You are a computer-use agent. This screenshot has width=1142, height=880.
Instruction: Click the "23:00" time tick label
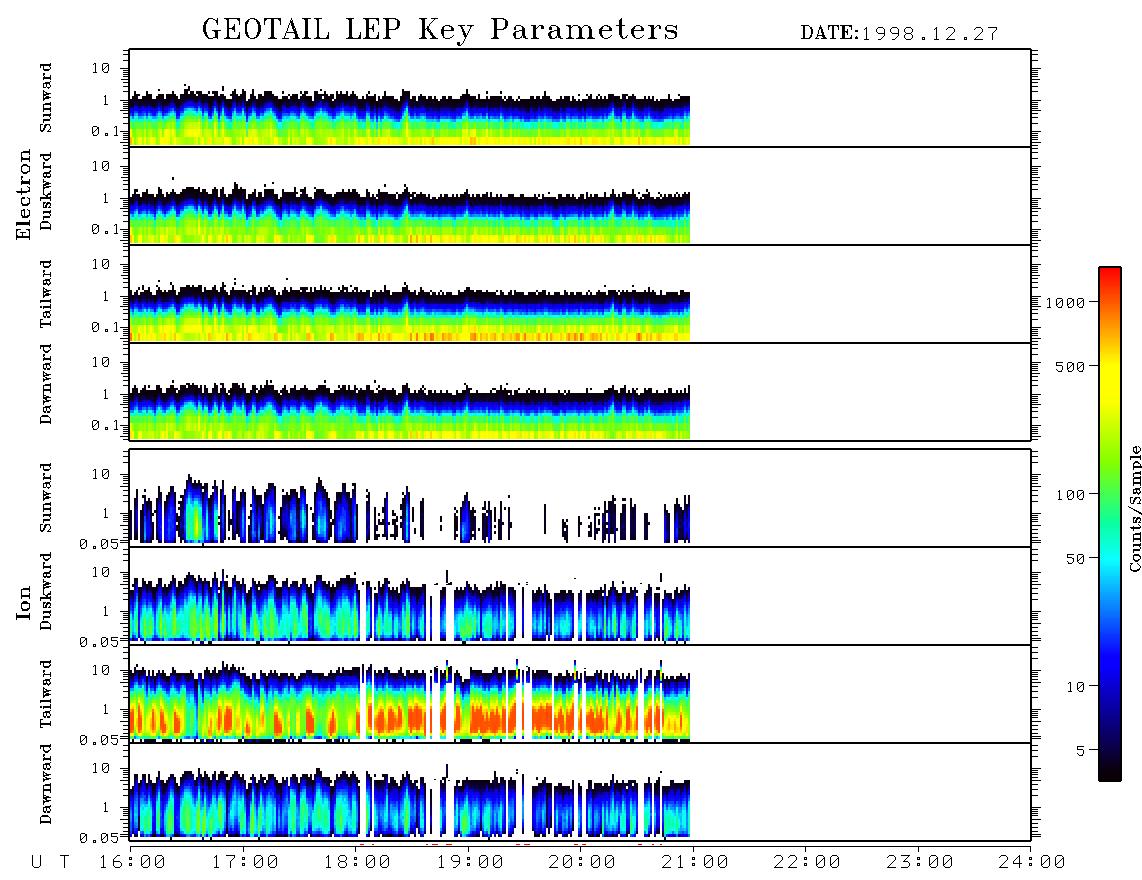coord(920,862)
